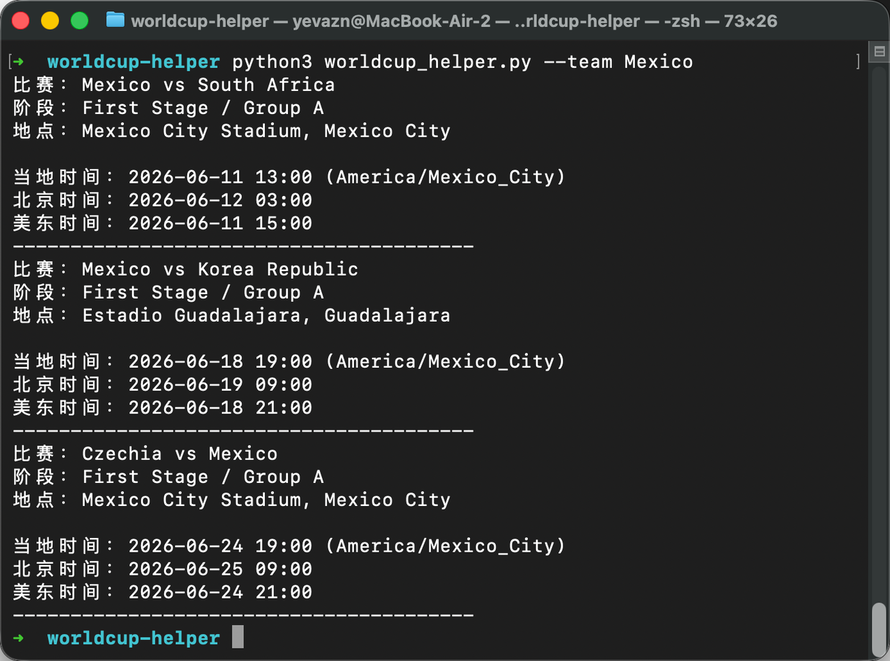Zoom the window with the green button

tap(79, 20)
